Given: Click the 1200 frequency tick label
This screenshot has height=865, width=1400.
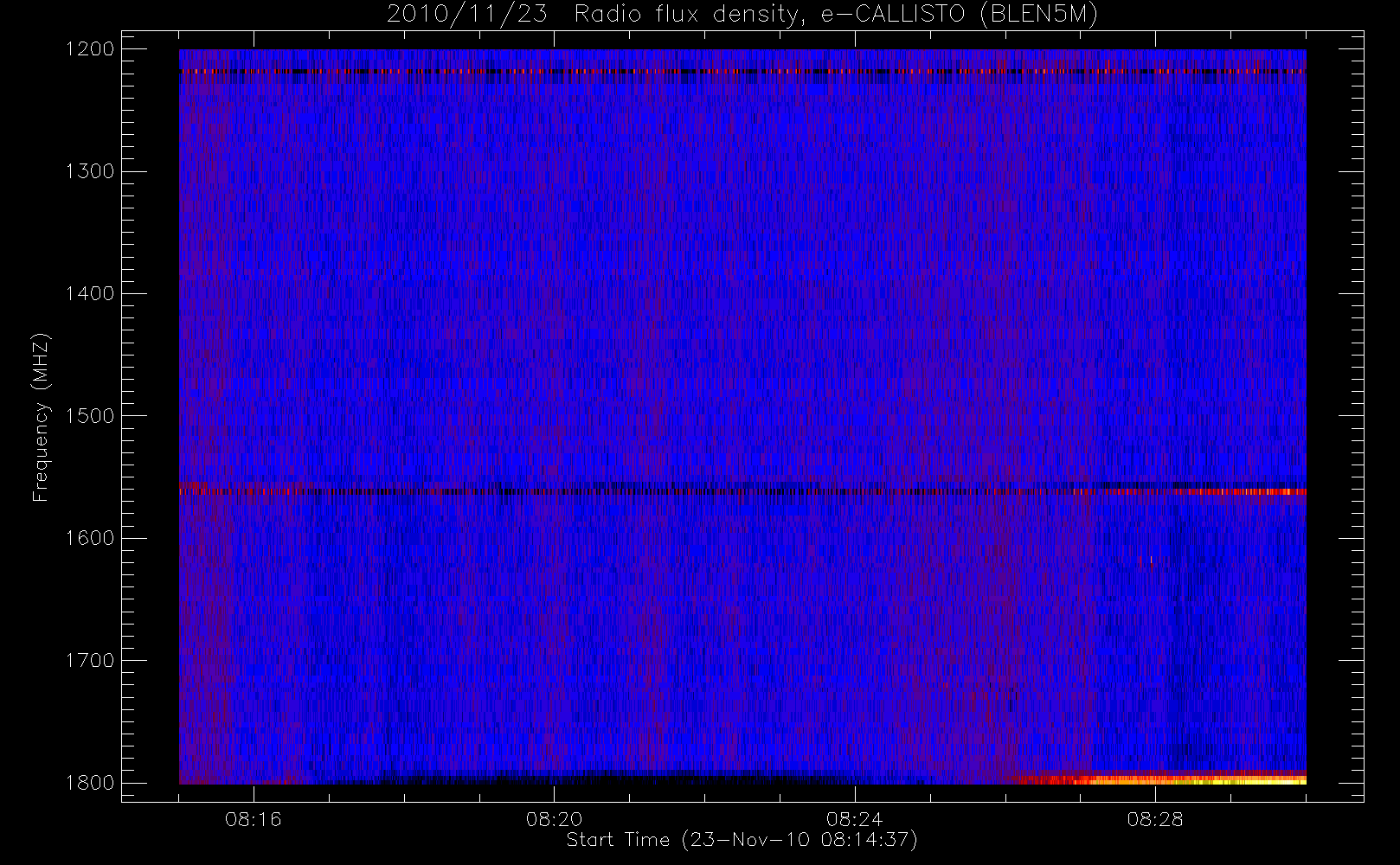Looking at the screenshot, I should (91, 49).
